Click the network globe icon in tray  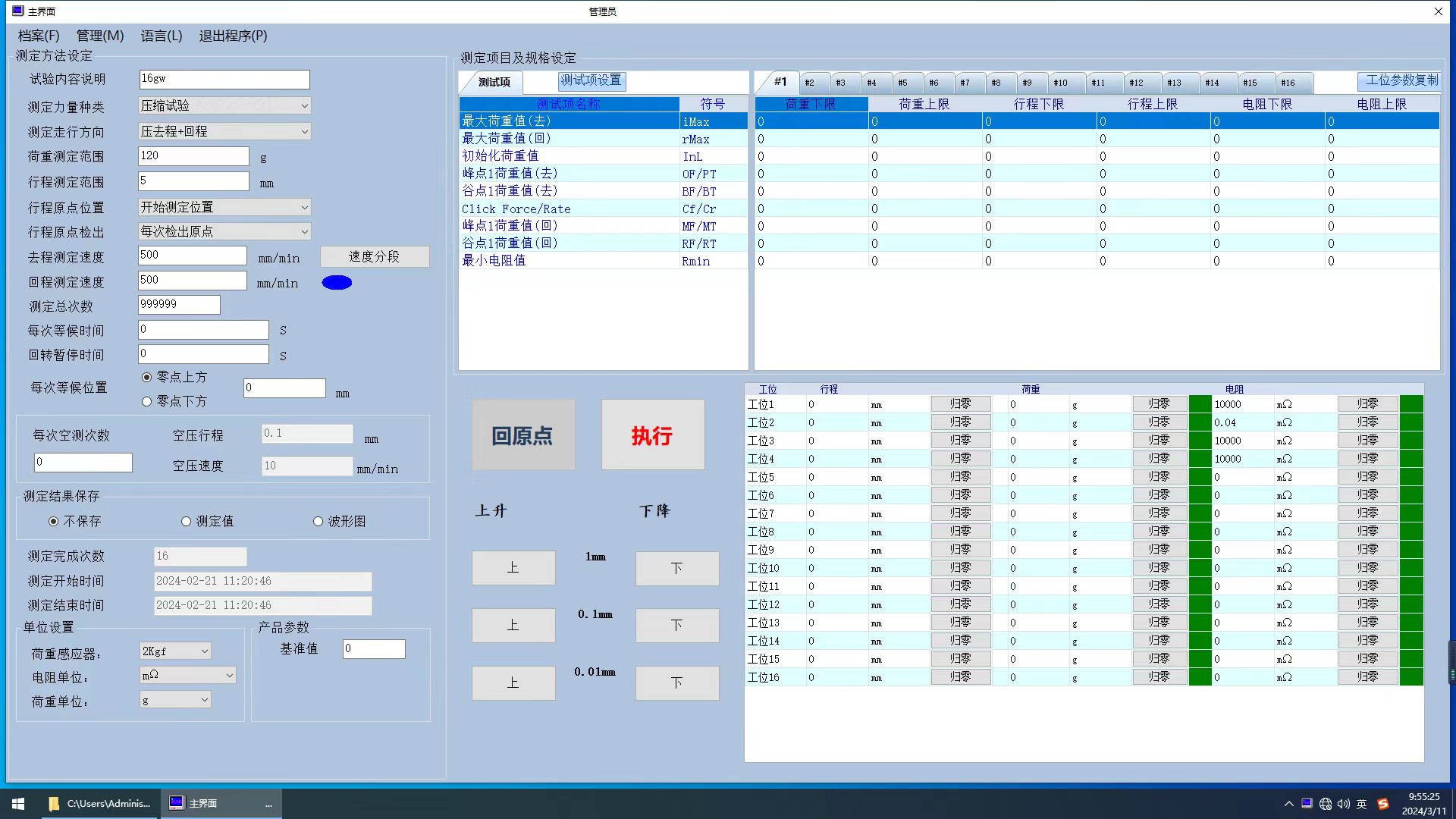1326,804
